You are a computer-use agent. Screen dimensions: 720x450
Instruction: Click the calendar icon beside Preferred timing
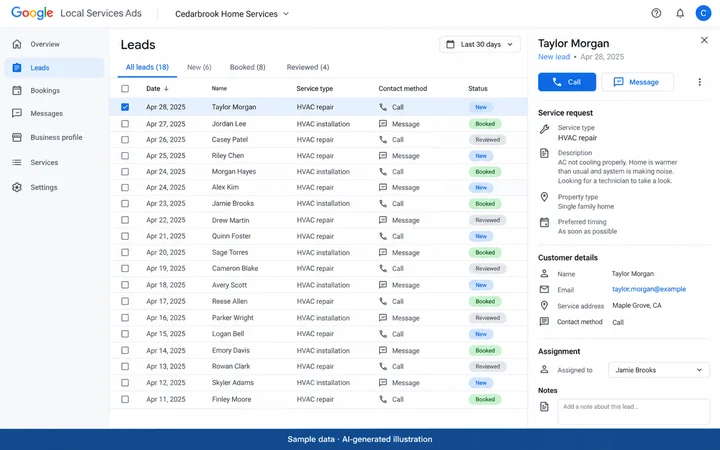click(x=544, y=223)
